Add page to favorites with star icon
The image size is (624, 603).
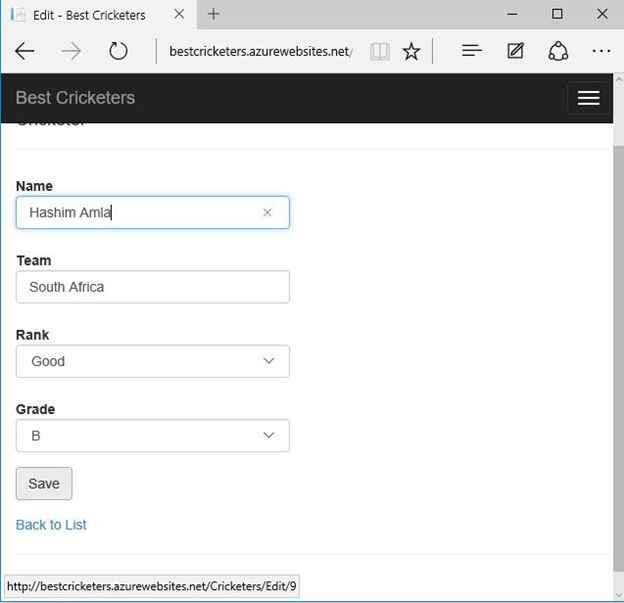(411, 51)
